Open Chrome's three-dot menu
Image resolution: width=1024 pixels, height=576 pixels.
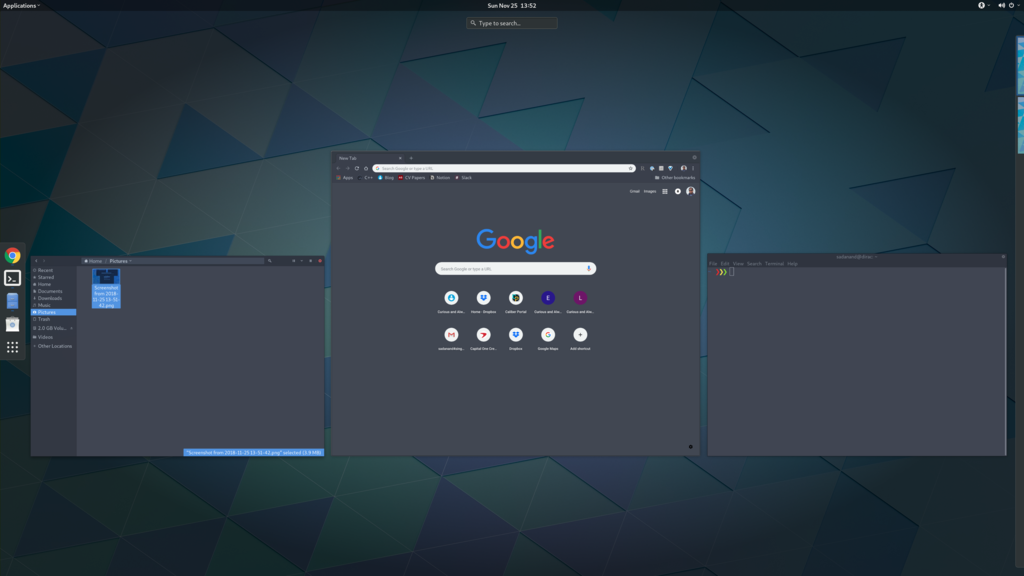coord(693,168)
